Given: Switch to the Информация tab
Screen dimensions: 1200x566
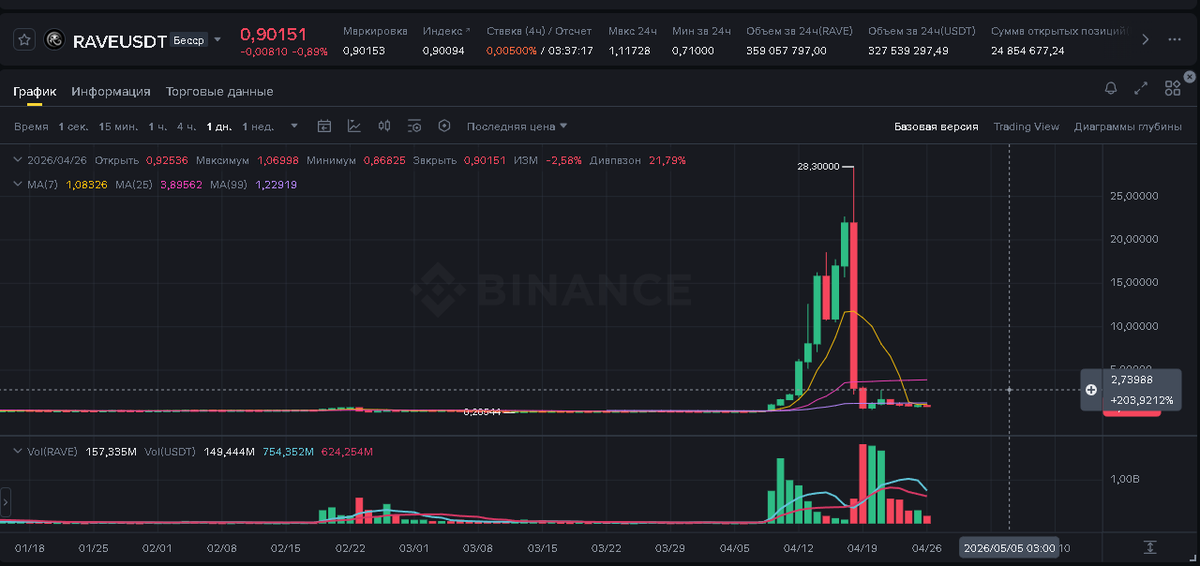Looking at the screenshot, I should click(111, 91).
